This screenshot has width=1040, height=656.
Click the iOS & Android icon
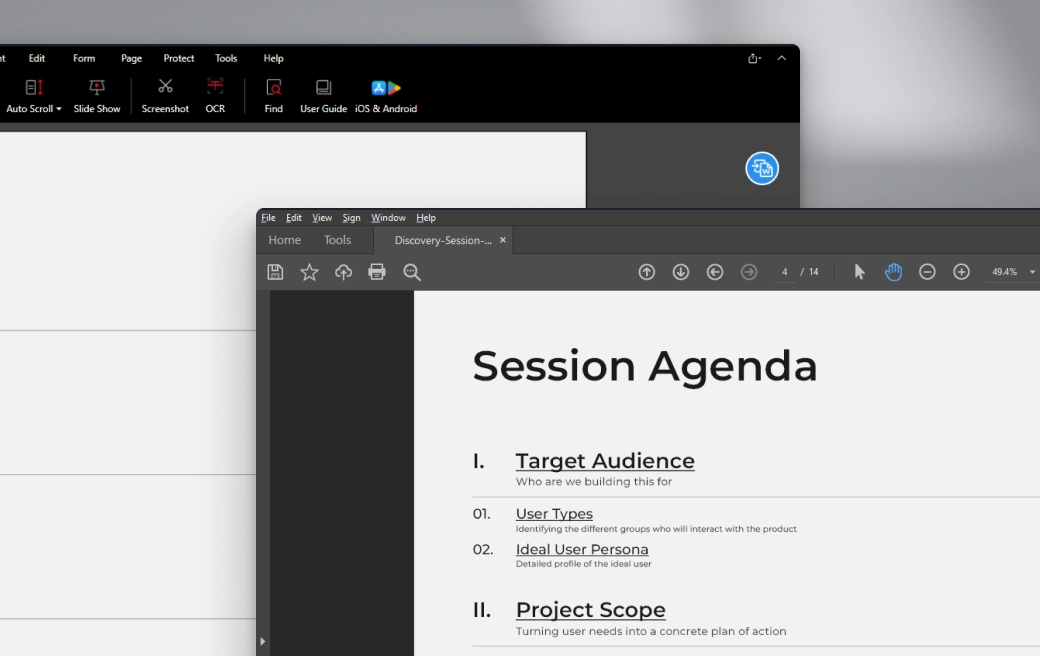tap(386, 96)
